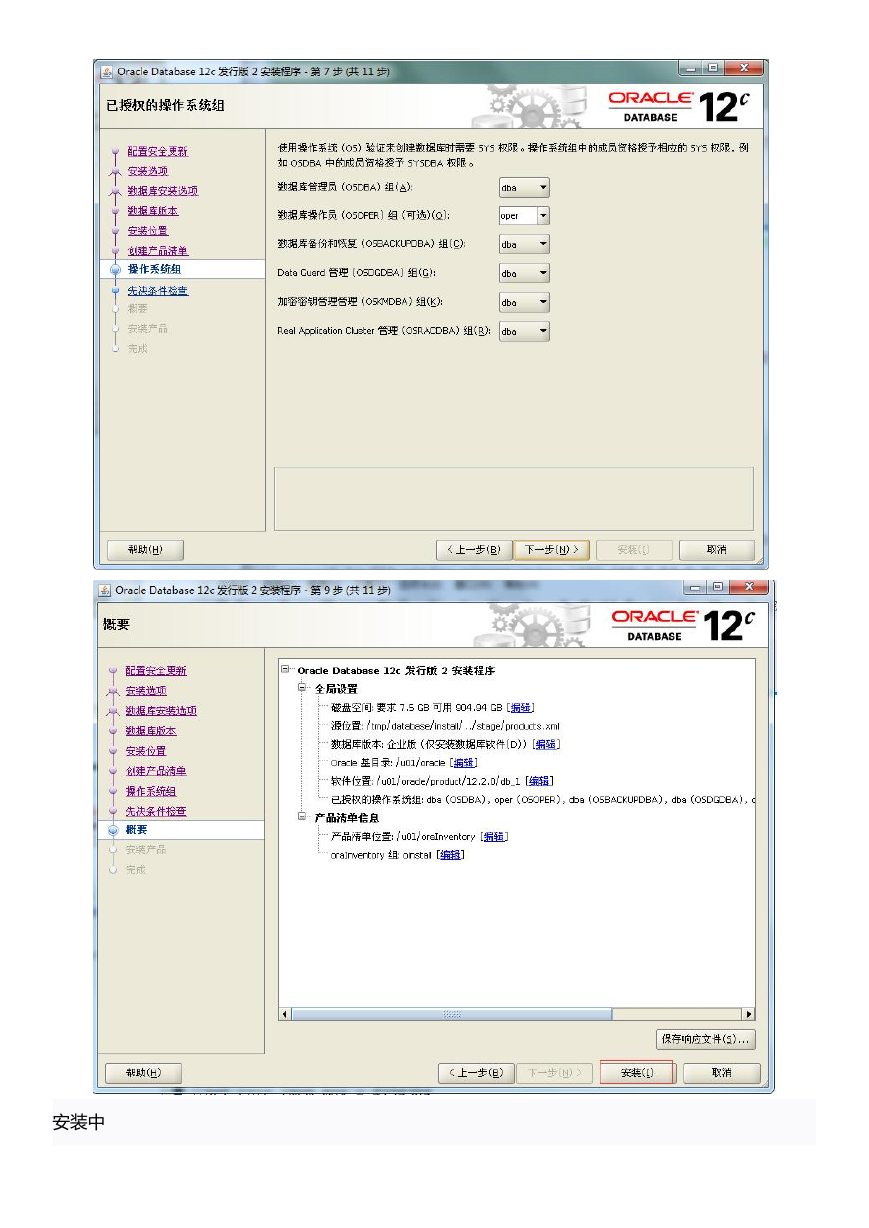Go to 数据库安装选项 in step 9 sidebar
Screen dimensions: 869x1228
click(161, 711)
